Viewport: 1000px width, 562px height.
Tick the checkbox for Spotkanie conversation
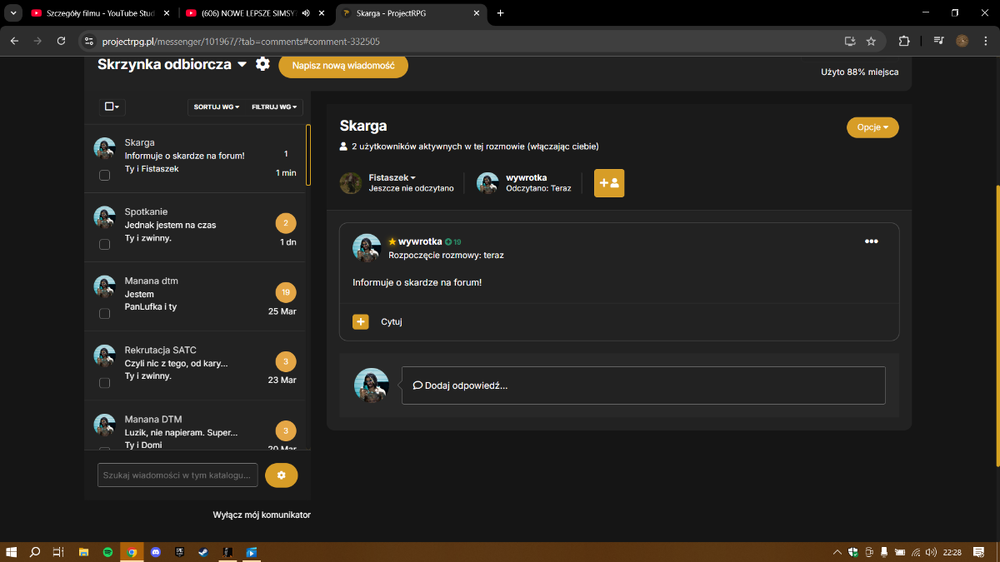(105, 244)
